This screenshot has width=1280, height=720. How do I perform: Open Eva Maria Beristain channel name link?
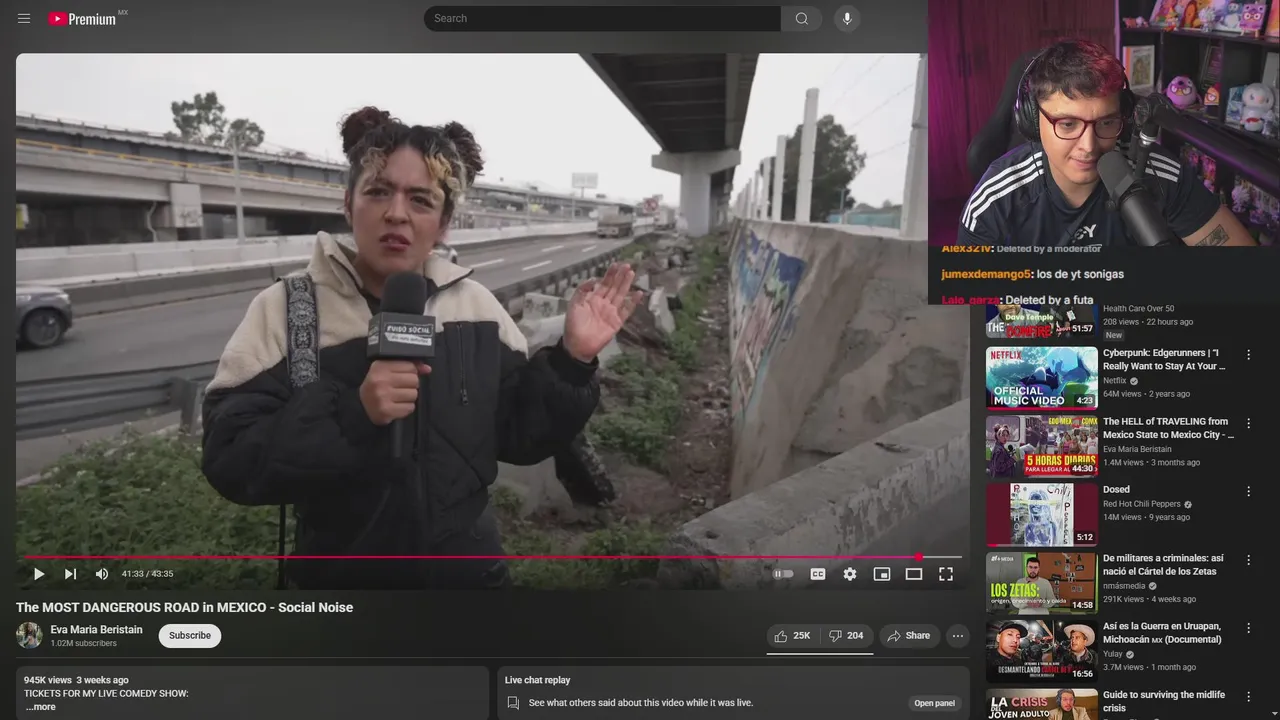pos(97,630)
